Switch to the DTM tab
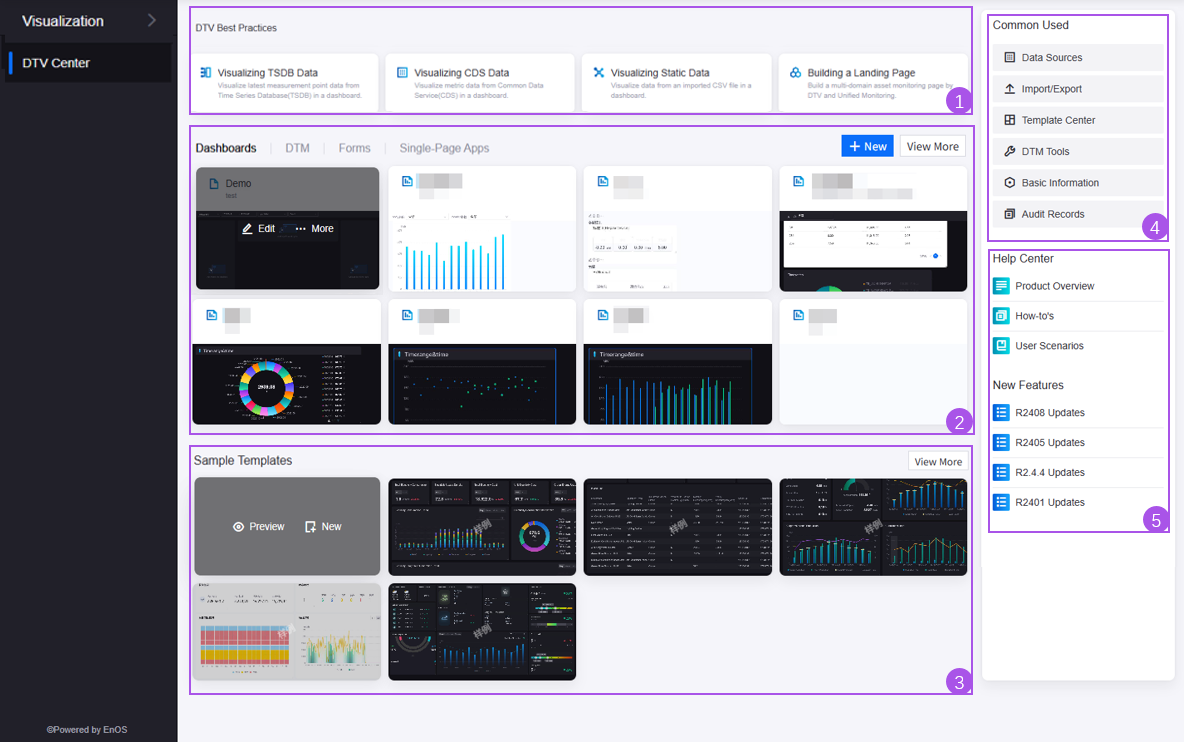Screen dimensions: 1184x742 (297, 148)
